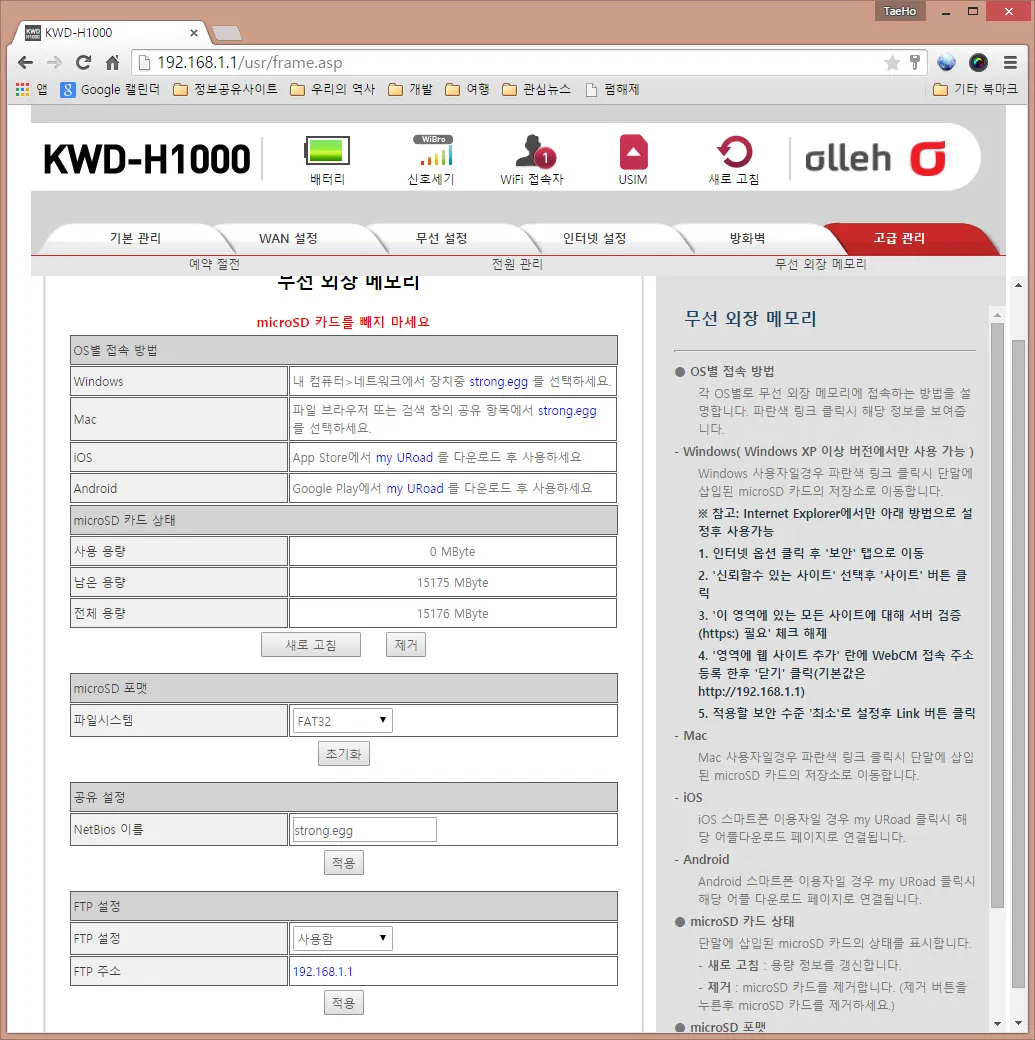Click the olleh logo
Viewport: 1035px width, 1040px height.
pyautogui.click(x=875, y=159)
